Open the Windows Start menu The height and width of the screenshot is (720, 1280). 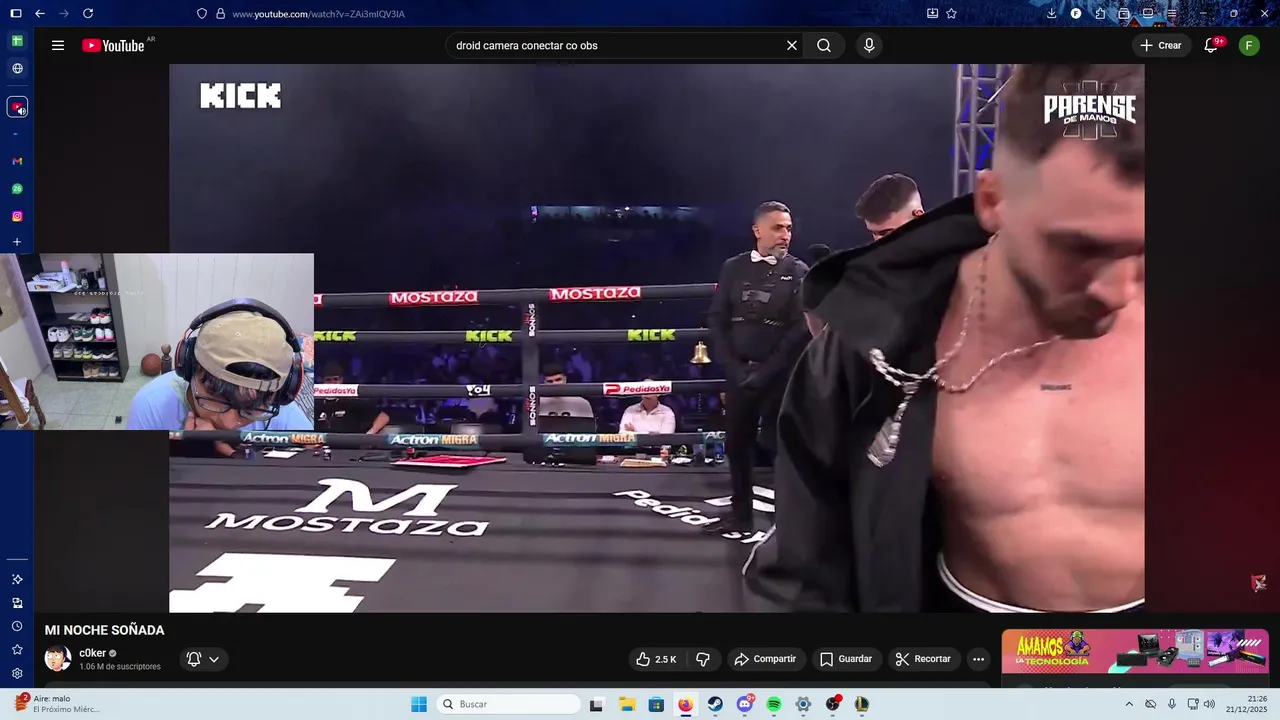point(419,704)
